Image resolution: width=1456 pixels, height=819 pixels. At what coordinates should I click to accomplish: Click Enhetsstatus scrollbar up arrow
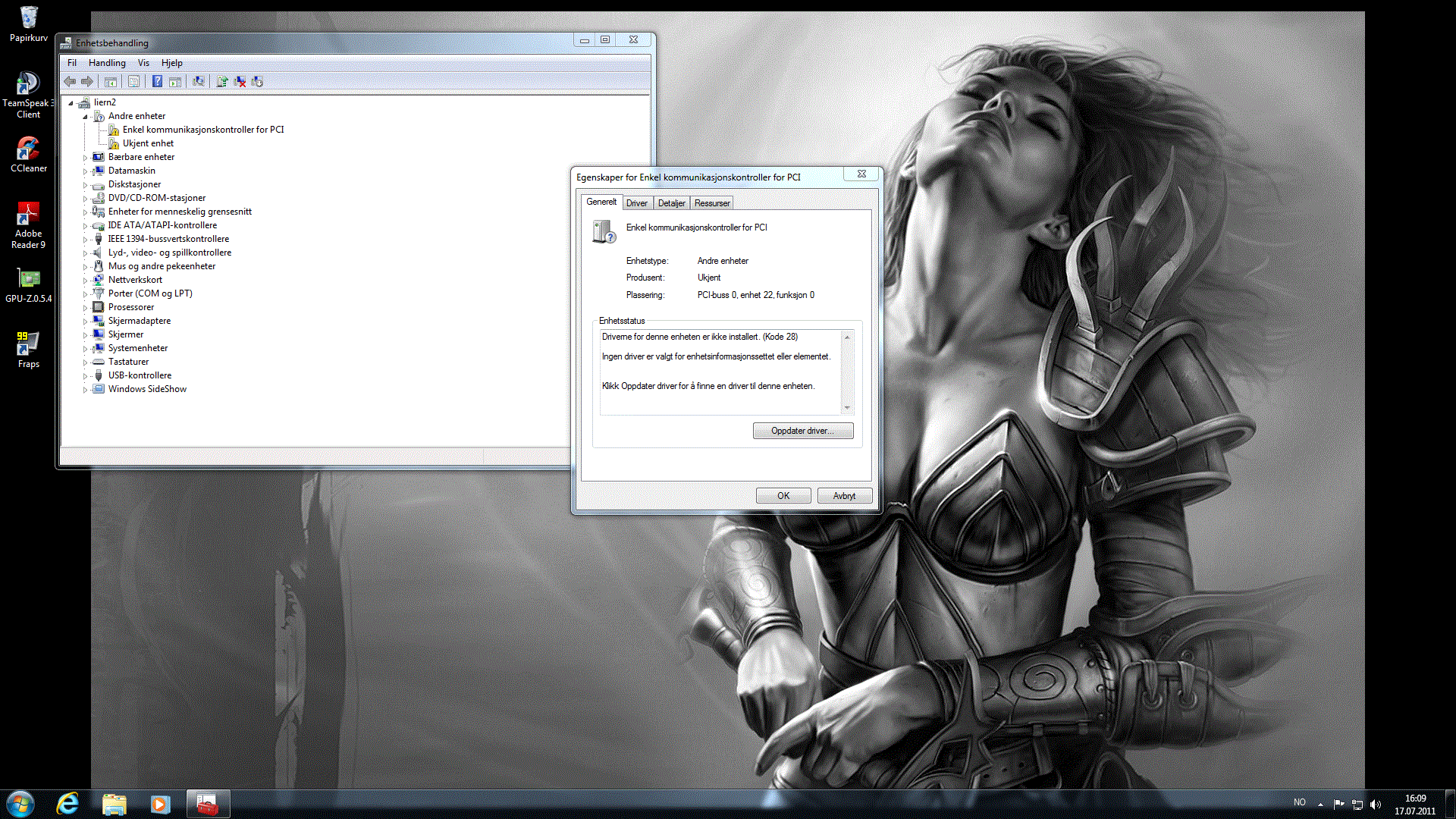tap(848, 337)
